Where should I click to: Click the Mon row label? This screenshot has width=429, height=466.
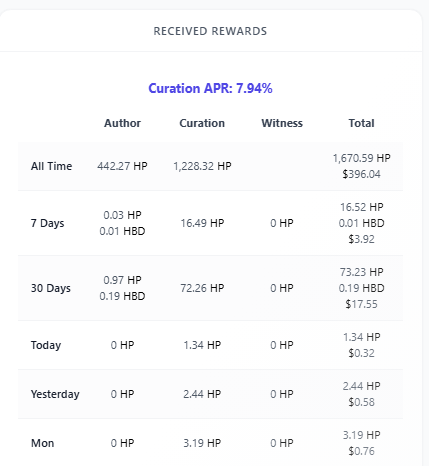click(42, 443)
